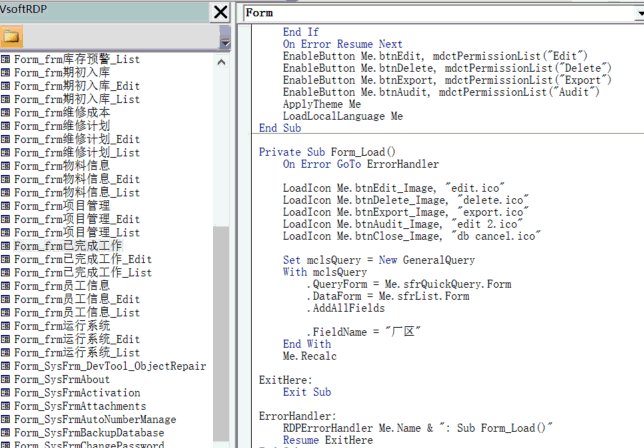Screen dimensions: 644x448
Task: Select Form_frm期初入库 module
Action: [x=62, y=73]
